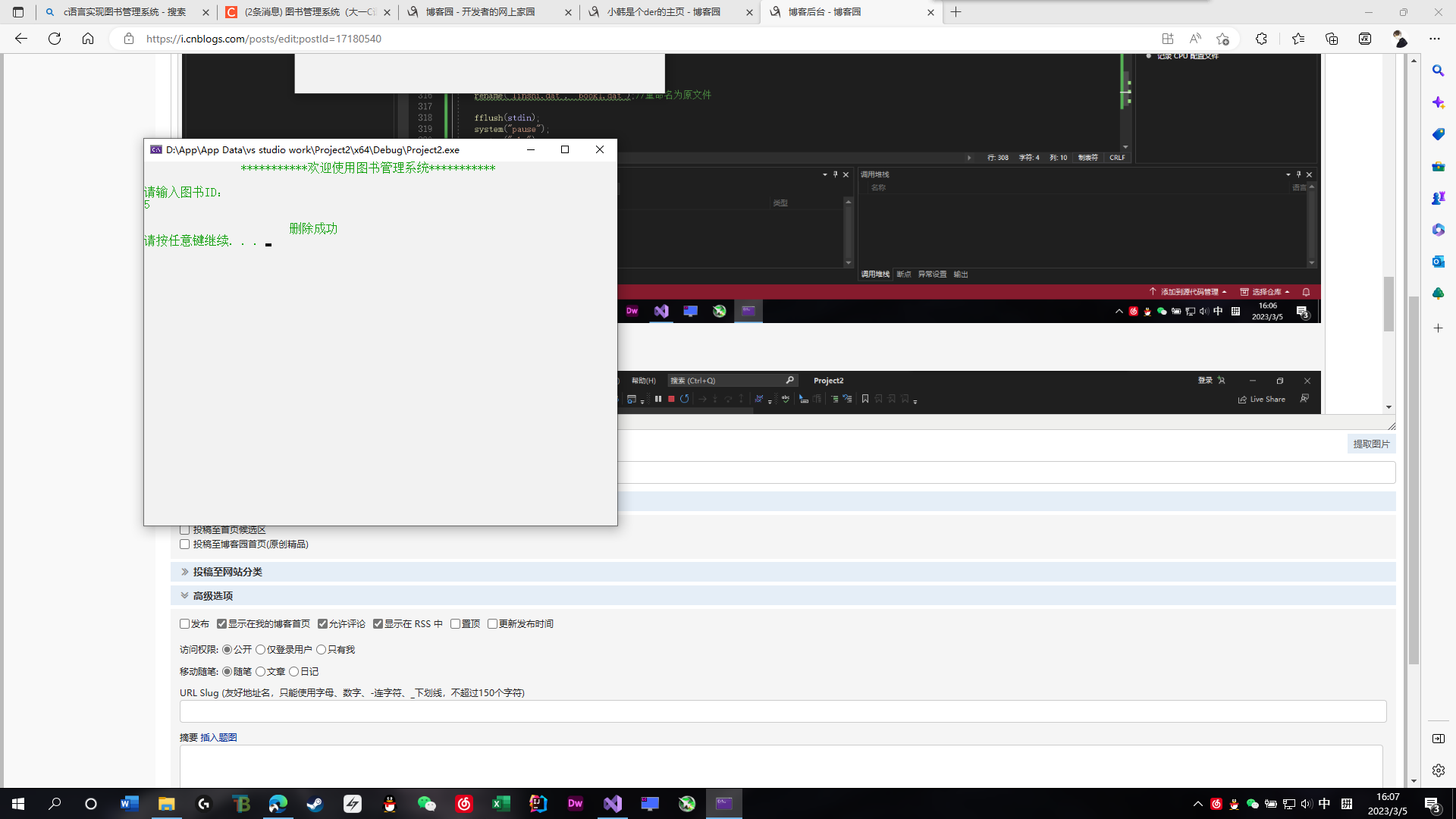Open favorites star icon in toolbar

click(1298, 39)
